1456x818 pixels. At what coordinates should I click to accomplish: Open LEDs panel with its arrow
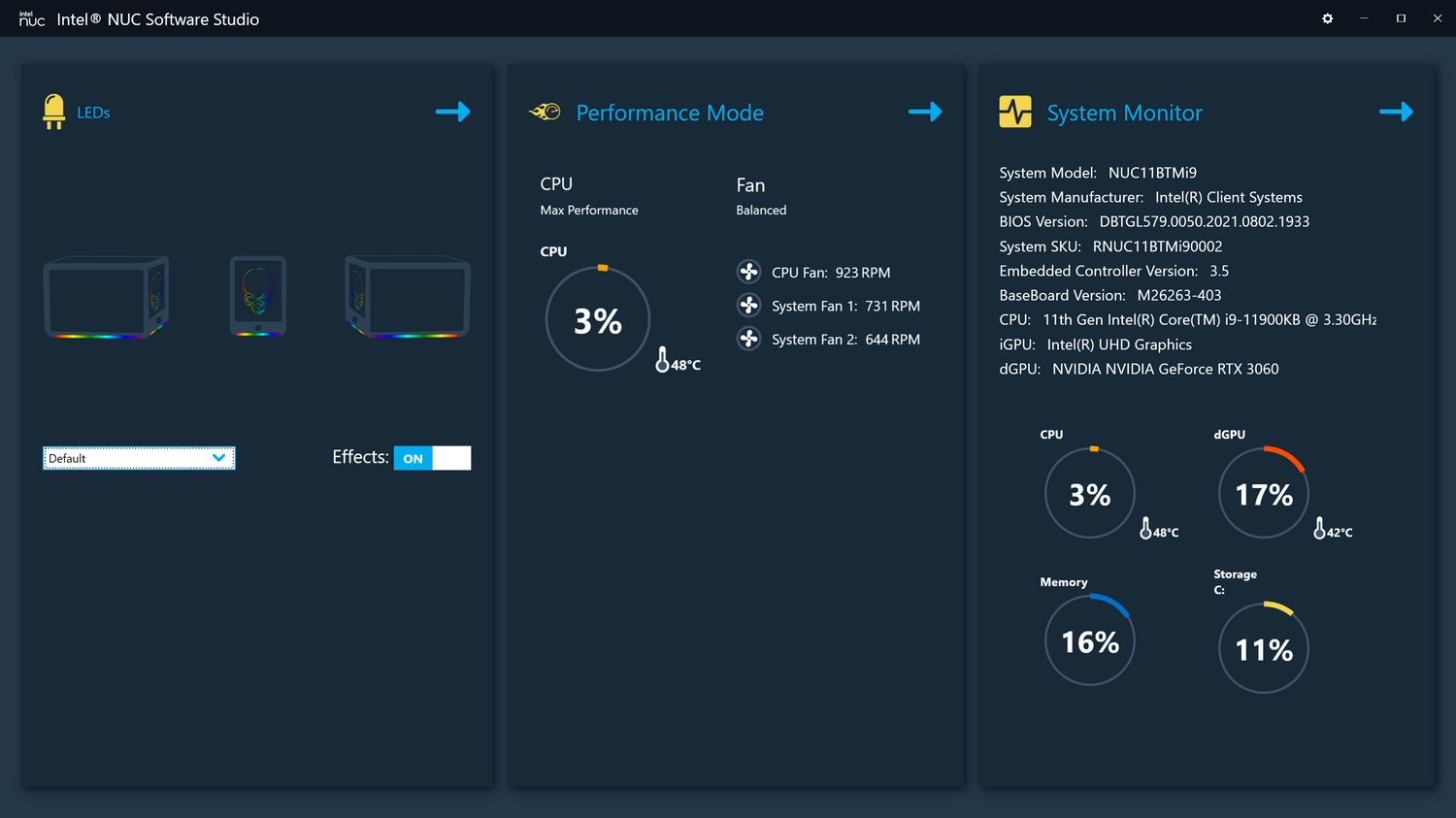coord(452,112)
